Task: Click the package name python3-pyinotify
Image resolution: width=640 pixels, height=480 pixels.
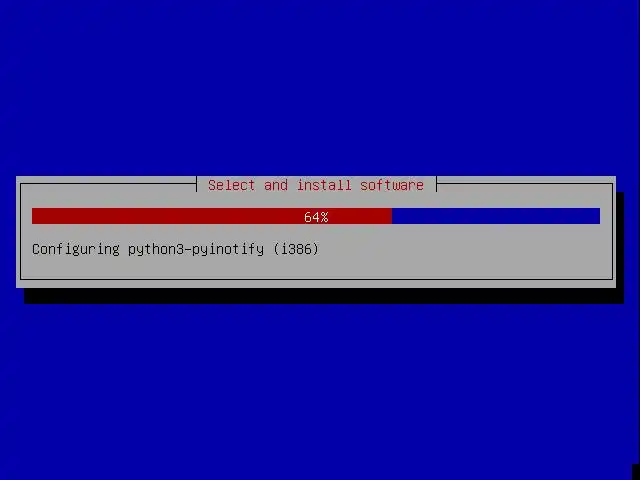Action: (196, 249)
